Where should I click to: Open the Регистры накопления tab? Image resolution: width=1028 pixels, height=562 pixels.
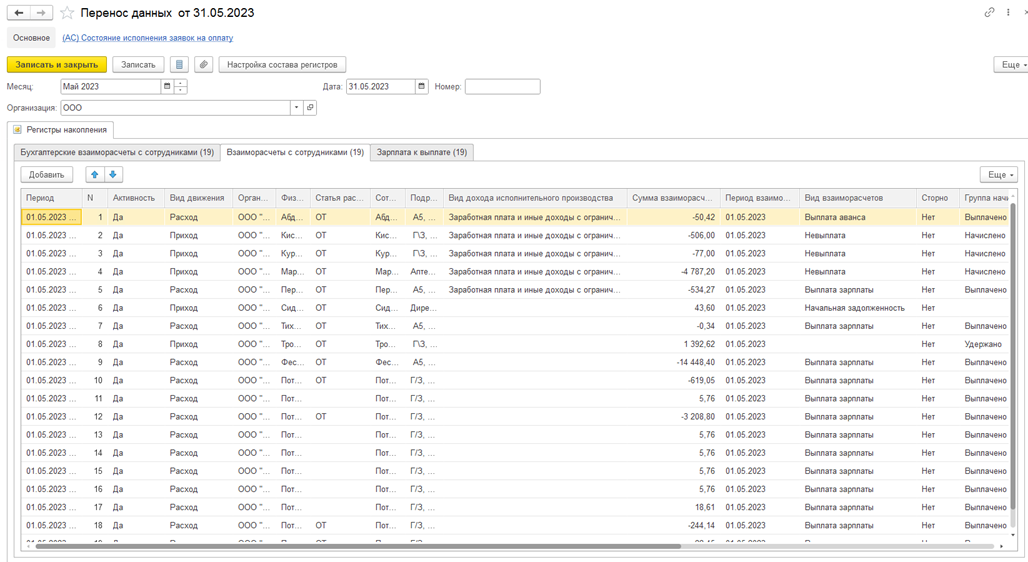coord(60,129)
